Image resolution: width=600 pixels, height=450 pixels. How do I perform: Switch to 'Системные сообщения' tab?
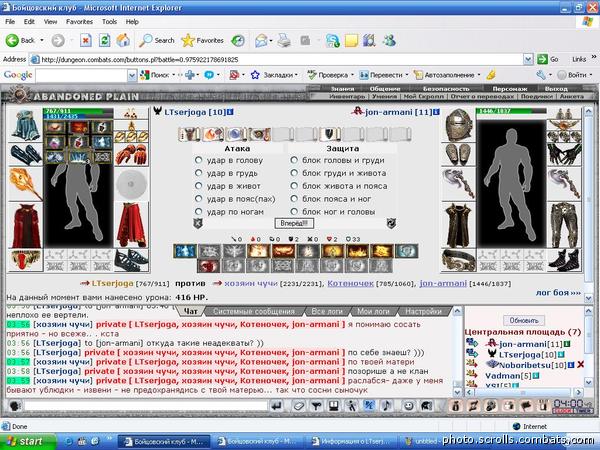coord(254,311)
